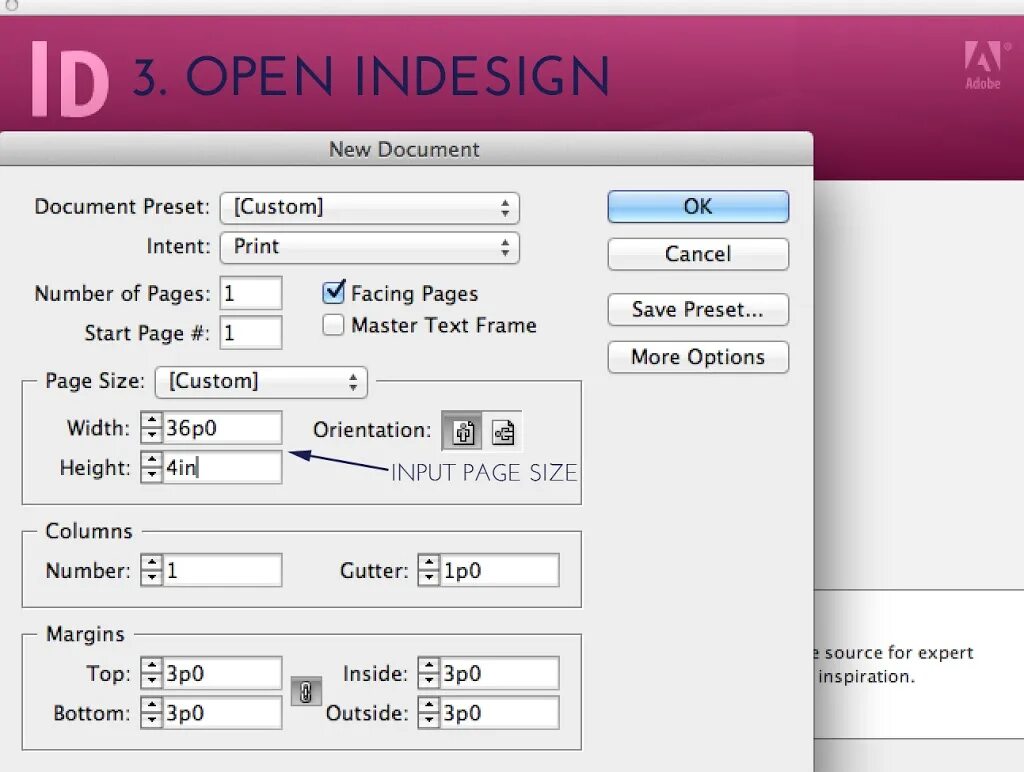
Task: Select portrait orientation icon
Action: click(x=462, y=431)
